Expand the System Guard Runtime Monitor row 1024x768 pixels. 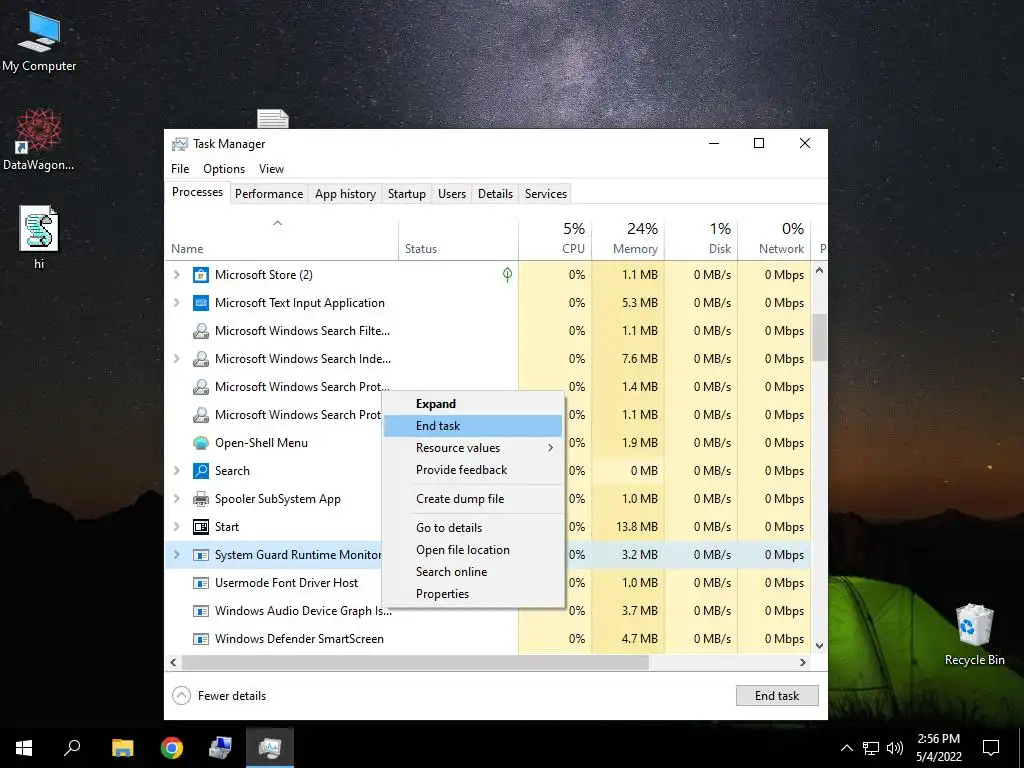point(176,555)
